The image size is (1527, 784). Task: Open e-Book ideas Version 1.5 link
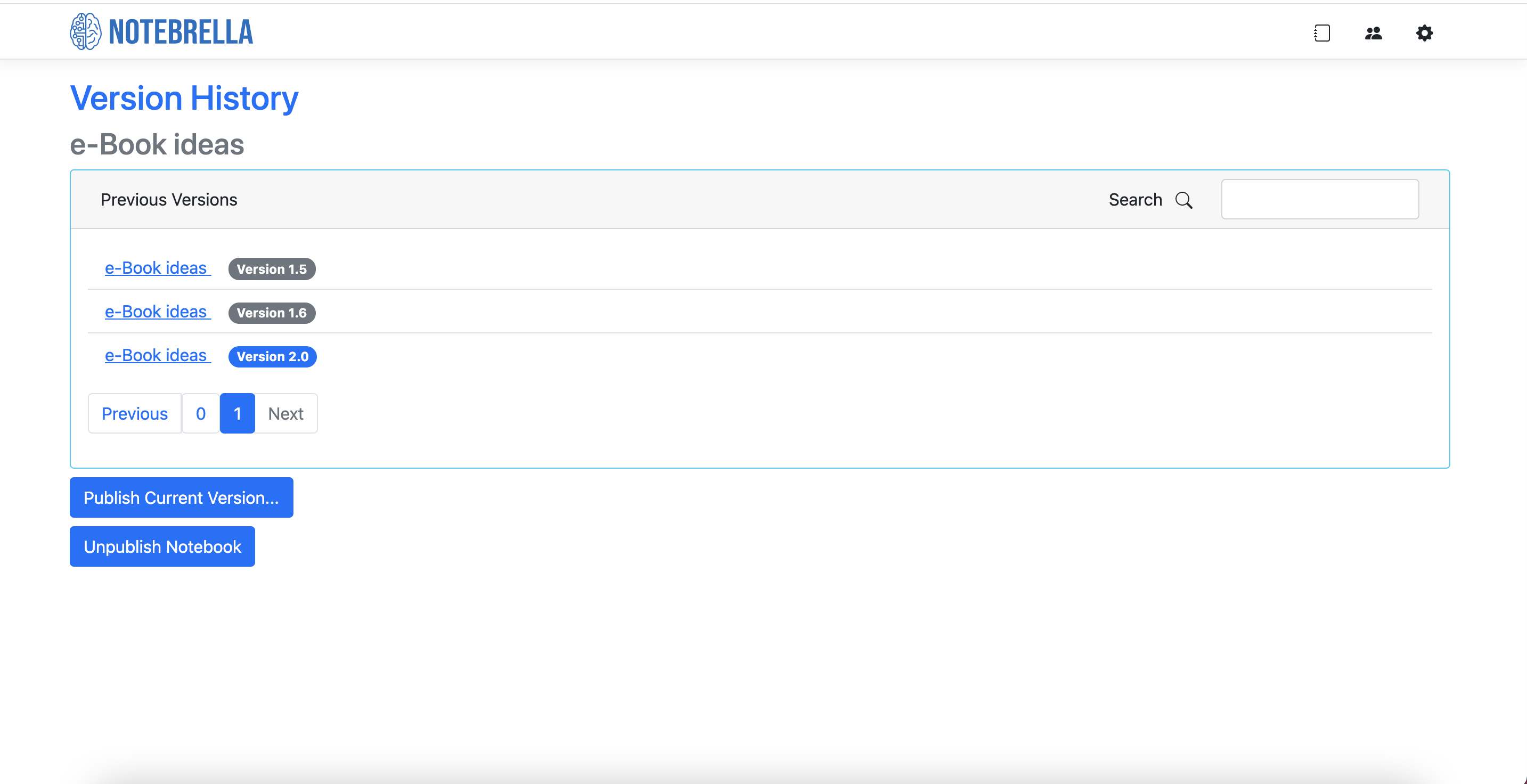[x=157, y=268]
